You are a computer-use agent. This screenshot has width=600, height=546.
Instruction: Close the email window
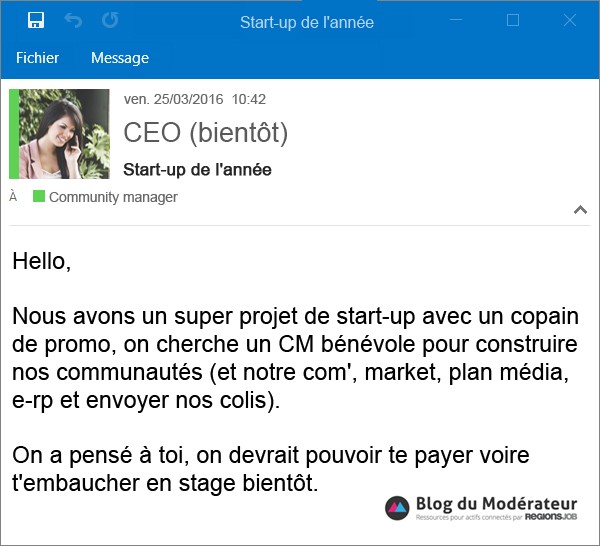point(567,20)
